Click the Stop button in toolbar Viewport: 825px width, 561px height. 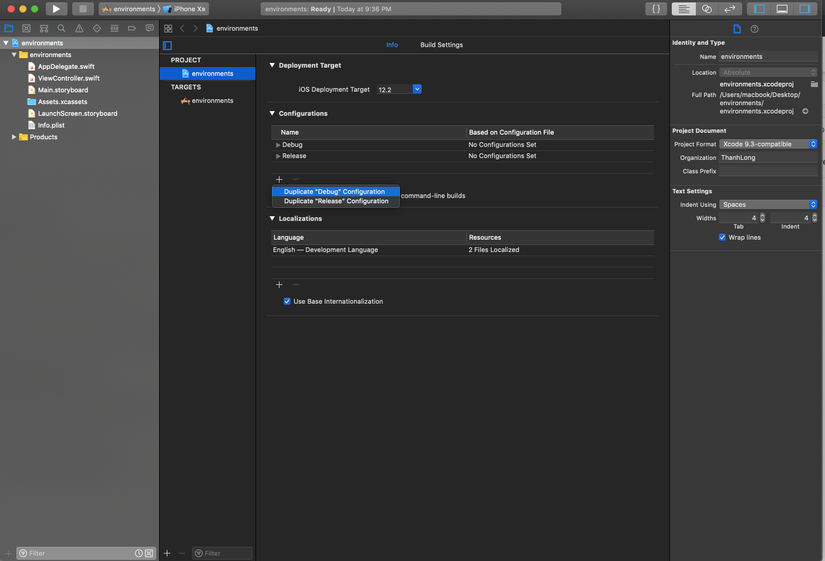click(x=83, y=9)
